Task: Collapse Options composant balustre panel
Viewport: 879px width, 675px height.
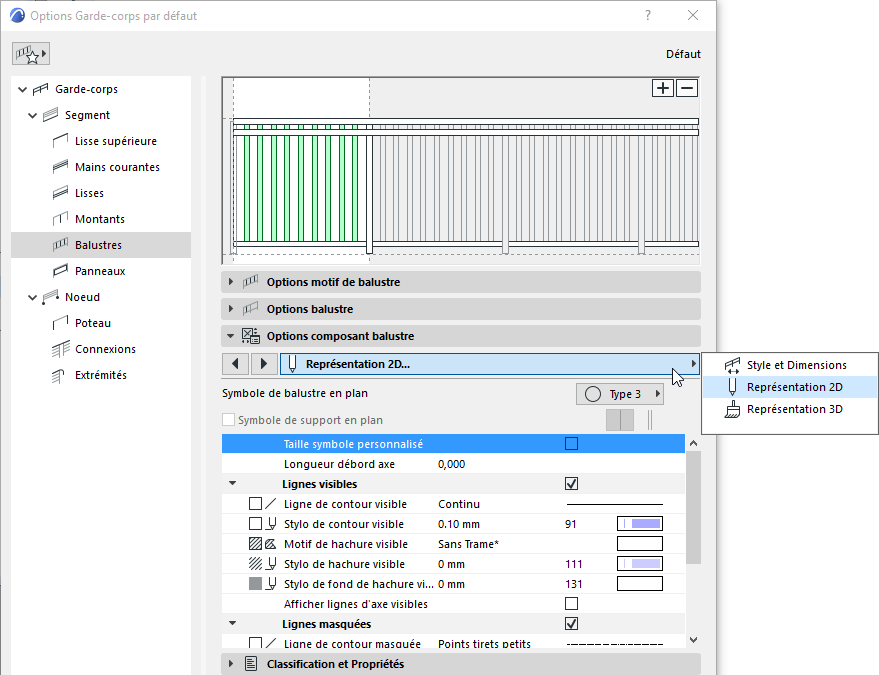Action: tap(230, 336)
